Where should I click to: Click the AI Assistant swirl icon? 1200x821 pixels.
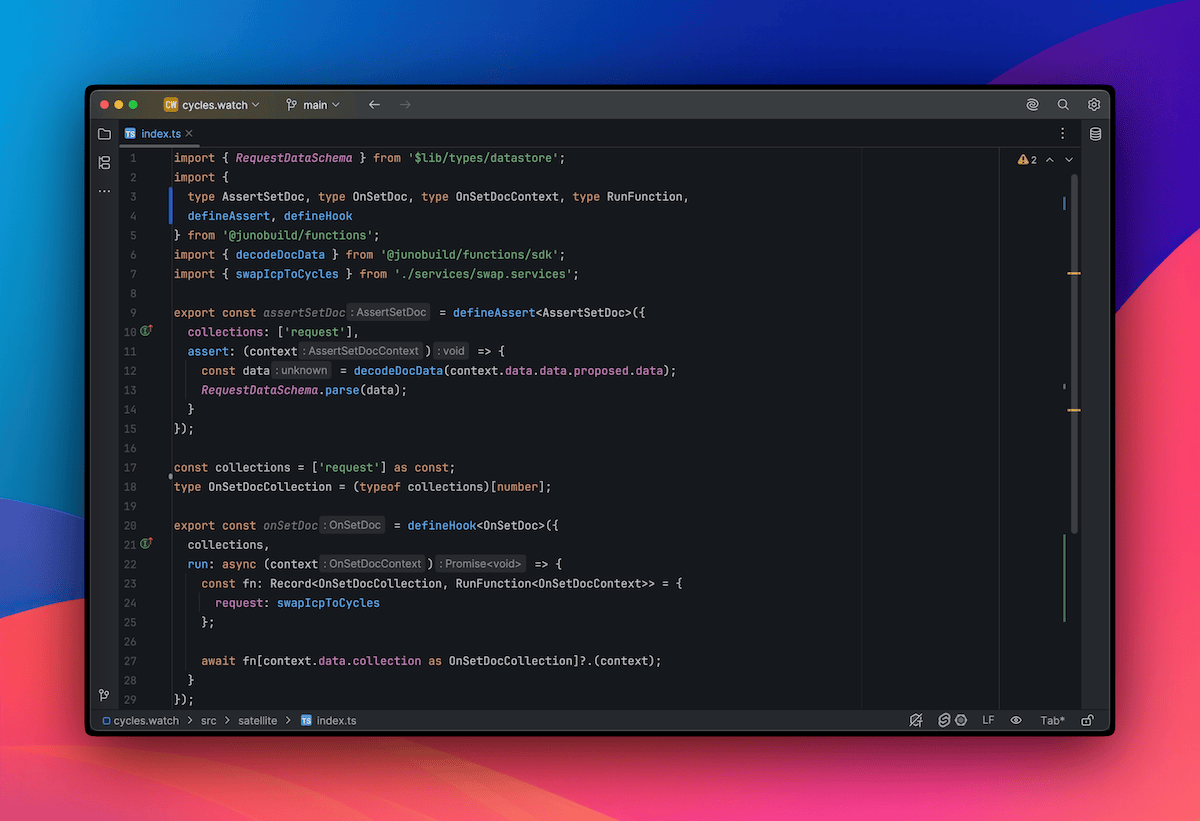pos(1032,105)
